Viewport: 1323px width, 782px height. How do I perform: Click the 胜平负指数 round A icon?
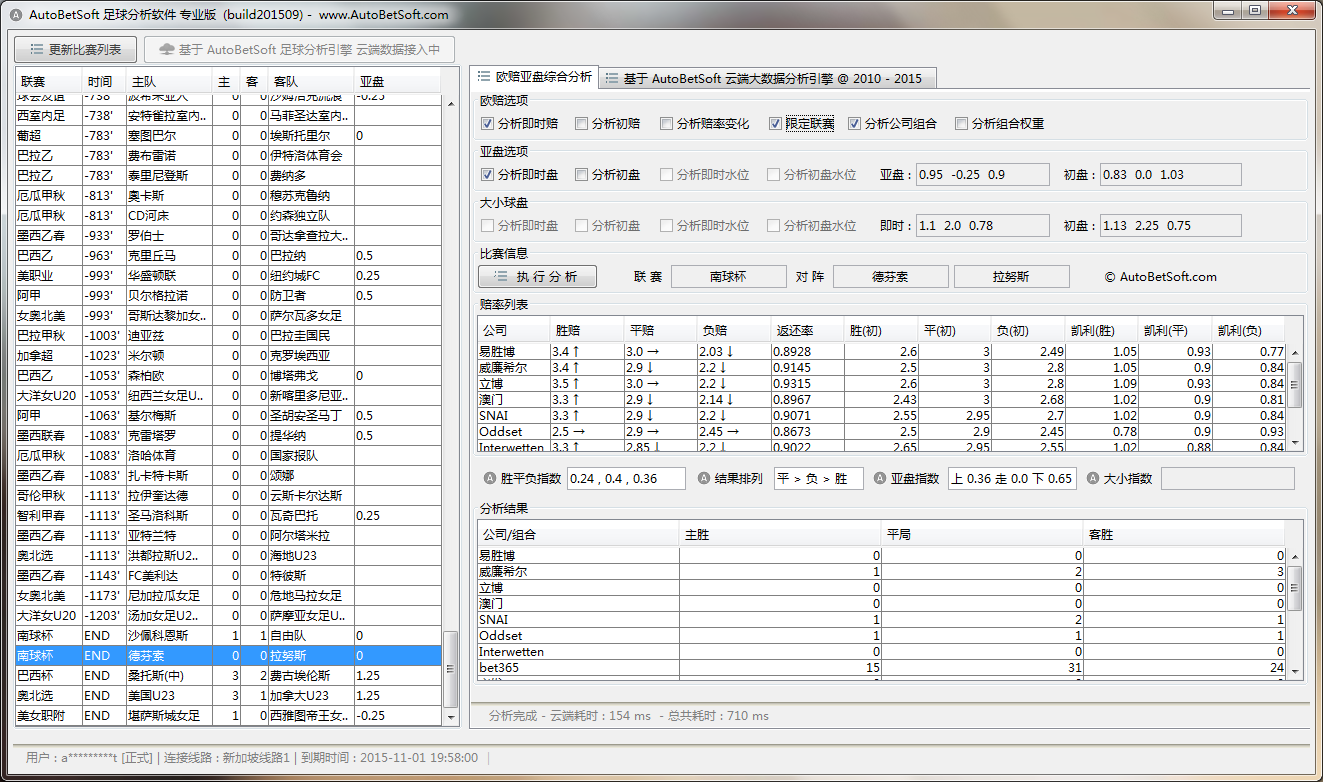490,478
